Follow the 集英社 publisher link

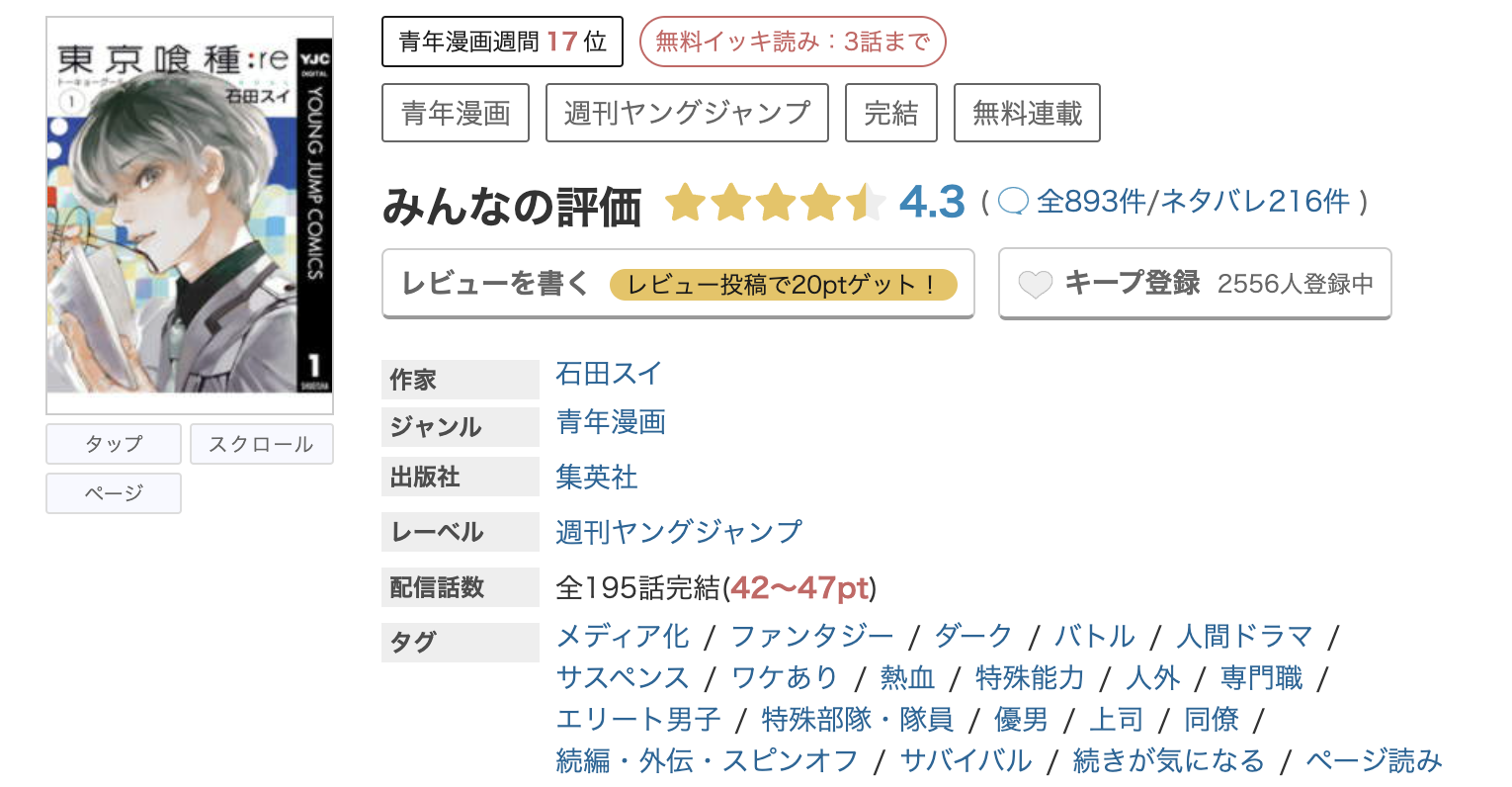[x=595, y=478]
